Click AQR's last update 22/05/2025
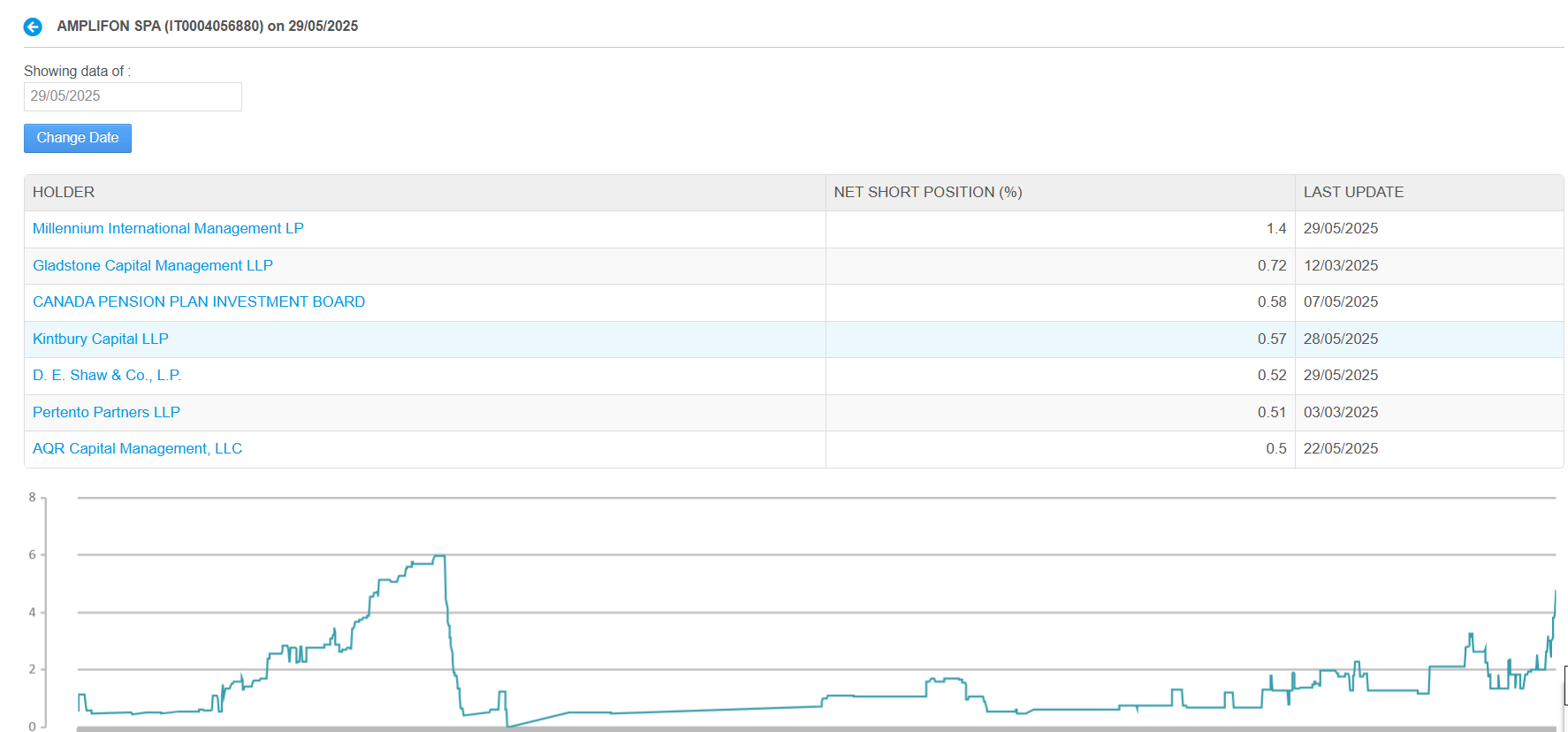Viewport: 1568px width, 732px height. click(1341, 448)
